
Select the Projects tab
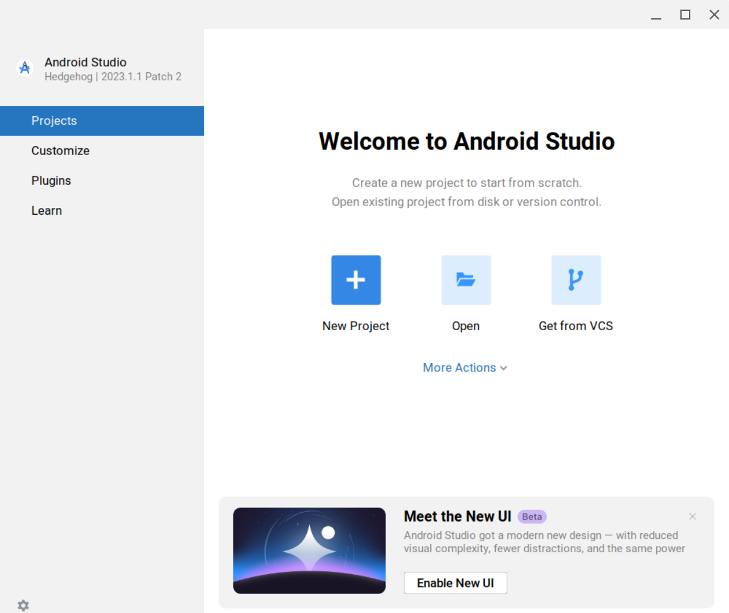pyautogui.click(x=102, y=121)
